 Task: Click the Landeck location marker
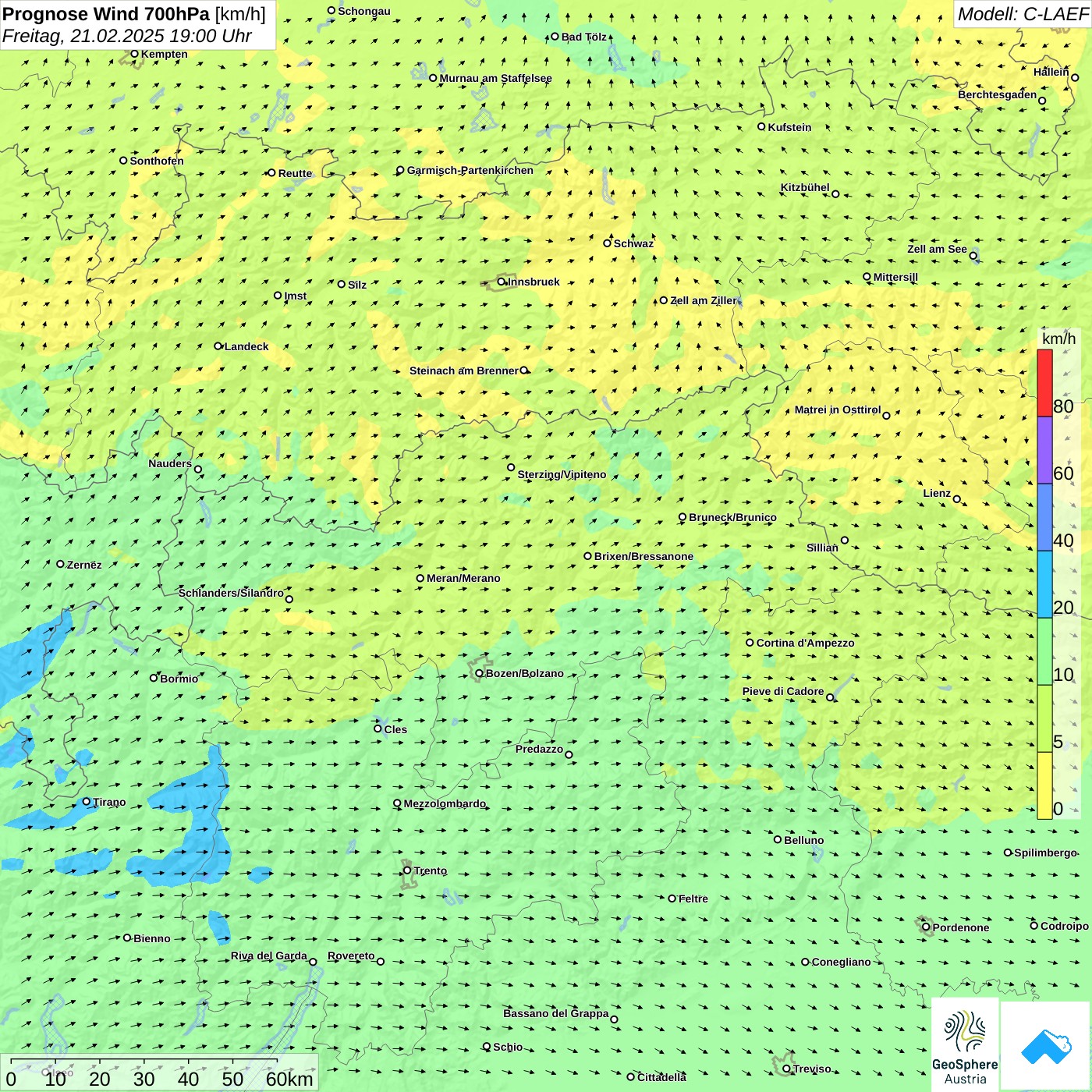click(218, 346)
